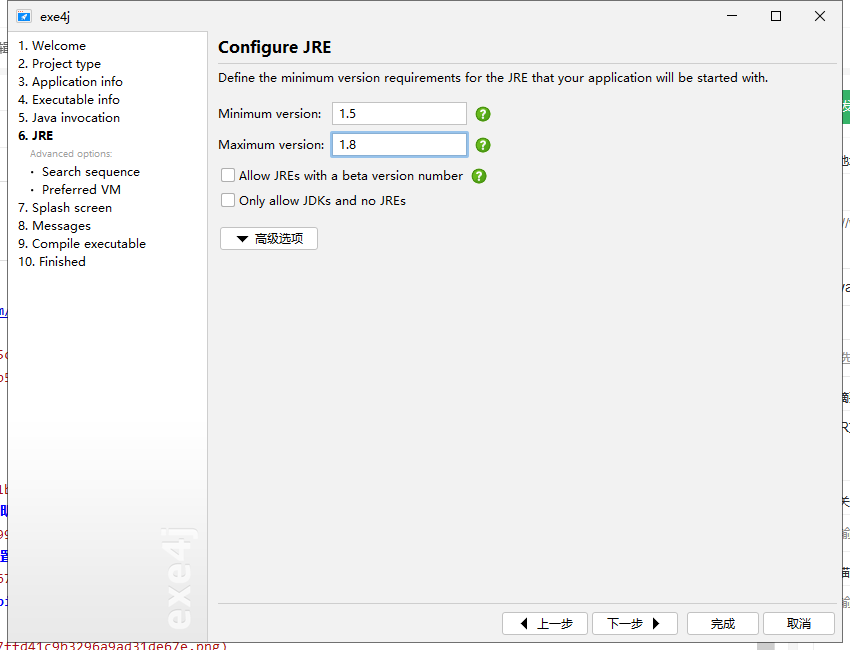Maximize the exe4j window
850x650 pixels.
pos(776,16)
